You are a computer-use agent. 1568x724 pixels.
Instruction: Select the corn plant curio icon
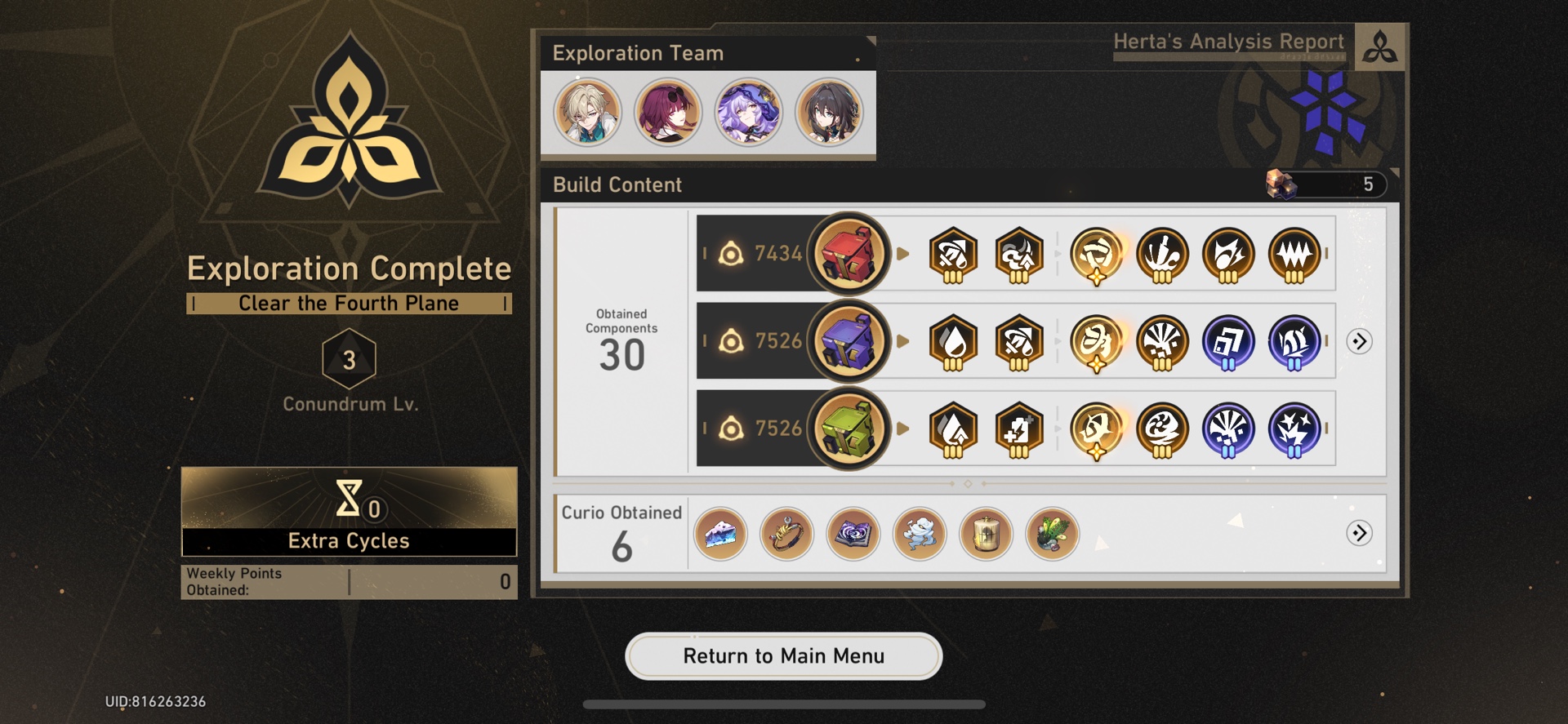(x=1052, y=534)
